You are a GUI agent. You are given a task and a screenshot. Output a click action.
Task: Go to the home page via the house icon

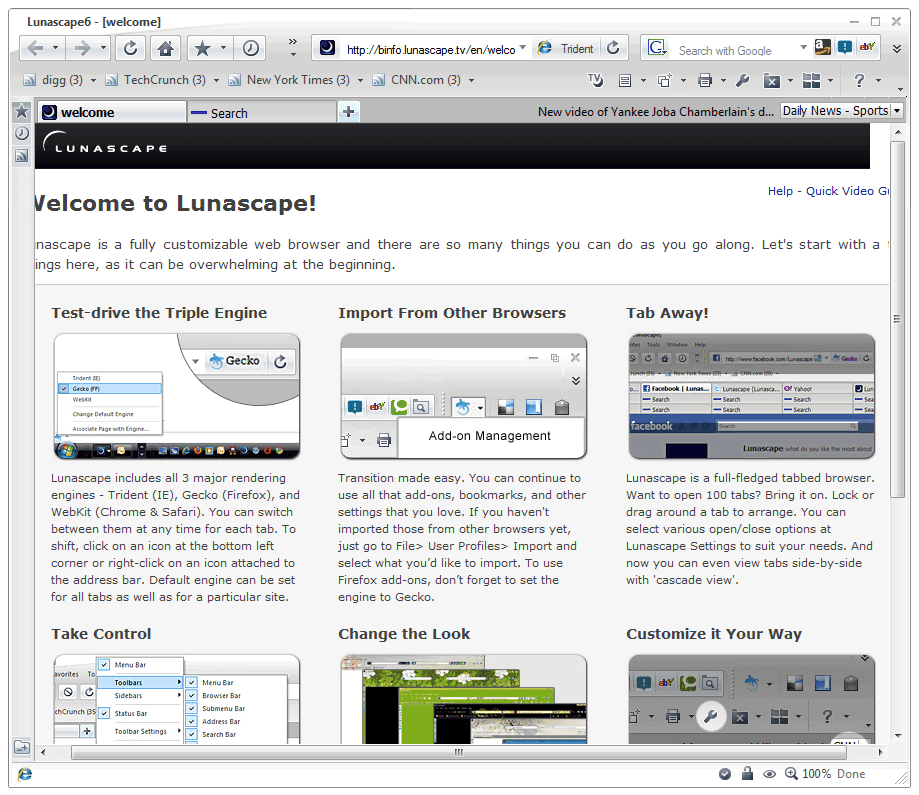click(x=166, y=48)
